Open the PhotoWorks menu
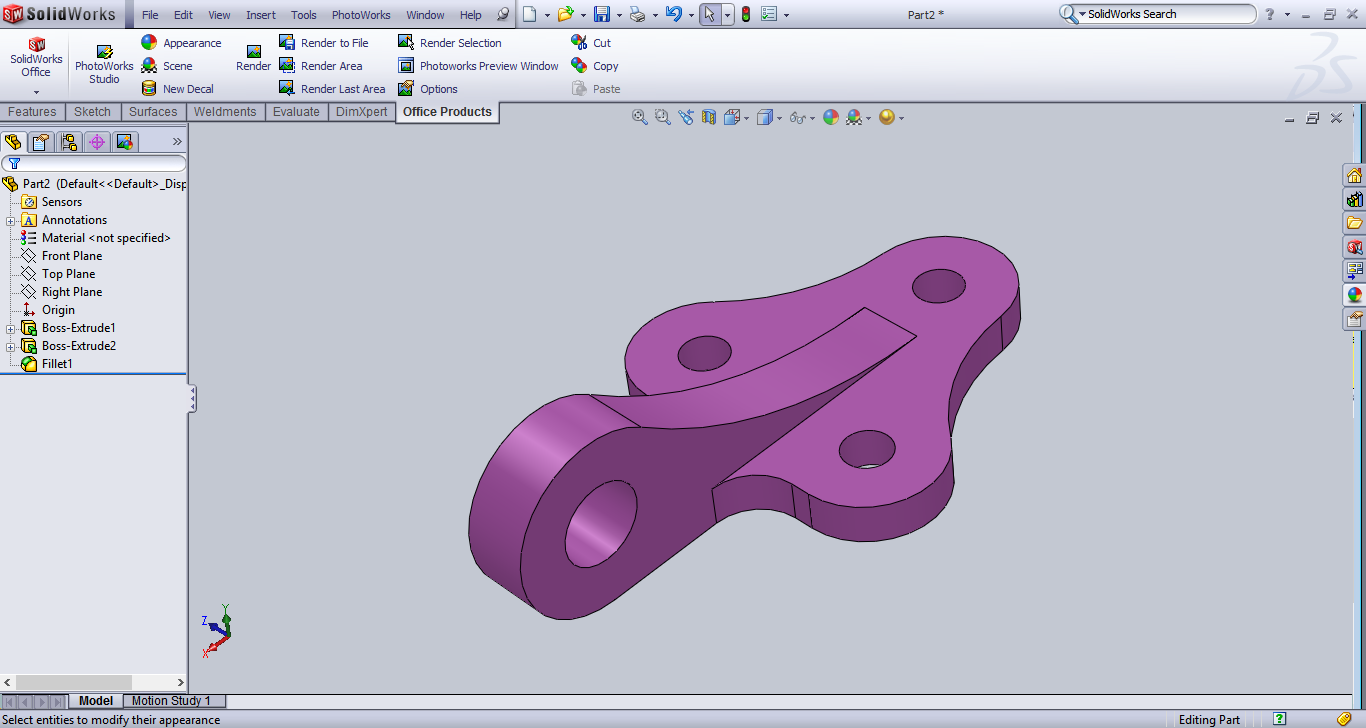Screen dimensions: 1366x728 360,14
